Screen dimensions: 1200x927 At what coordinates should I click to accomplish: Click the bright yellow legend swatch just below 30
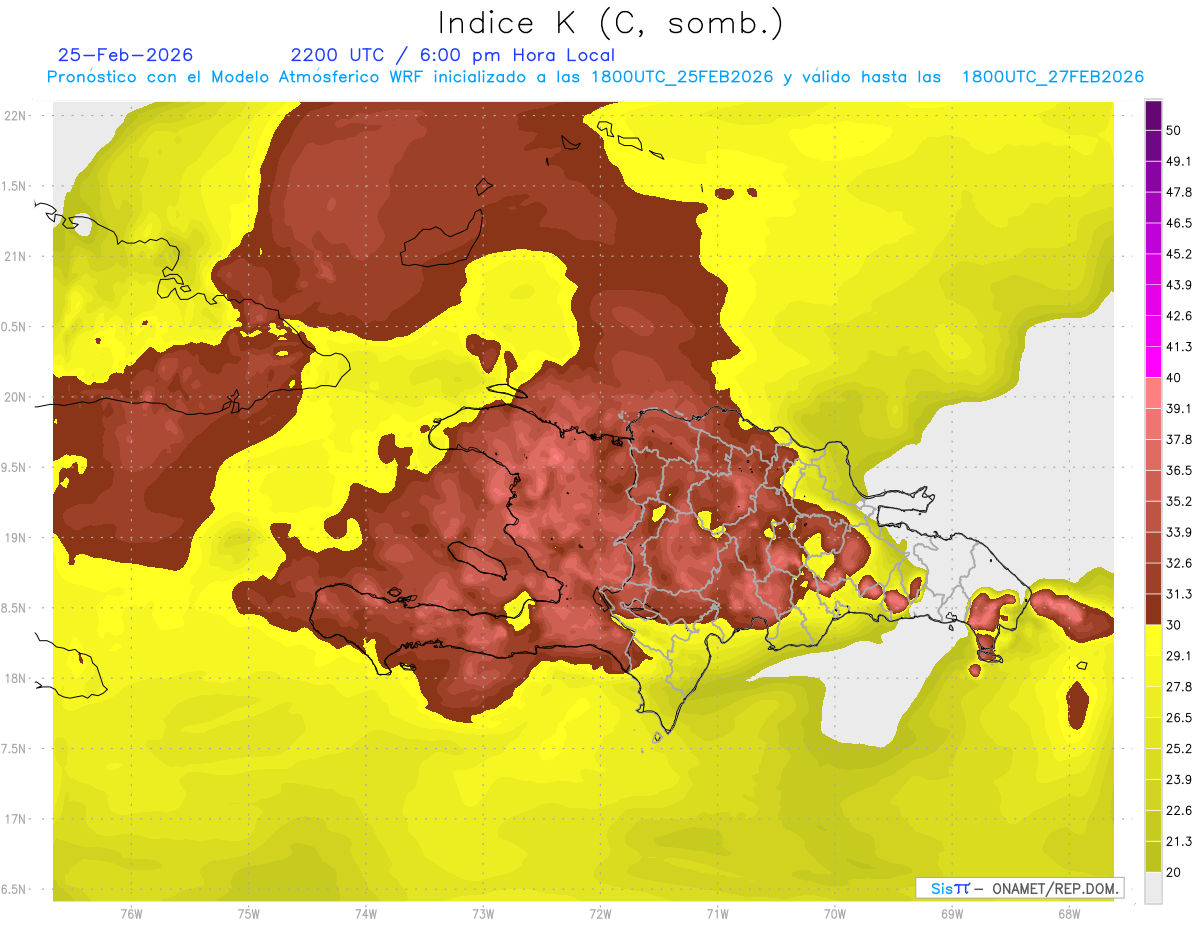[x=1153, y=641]
